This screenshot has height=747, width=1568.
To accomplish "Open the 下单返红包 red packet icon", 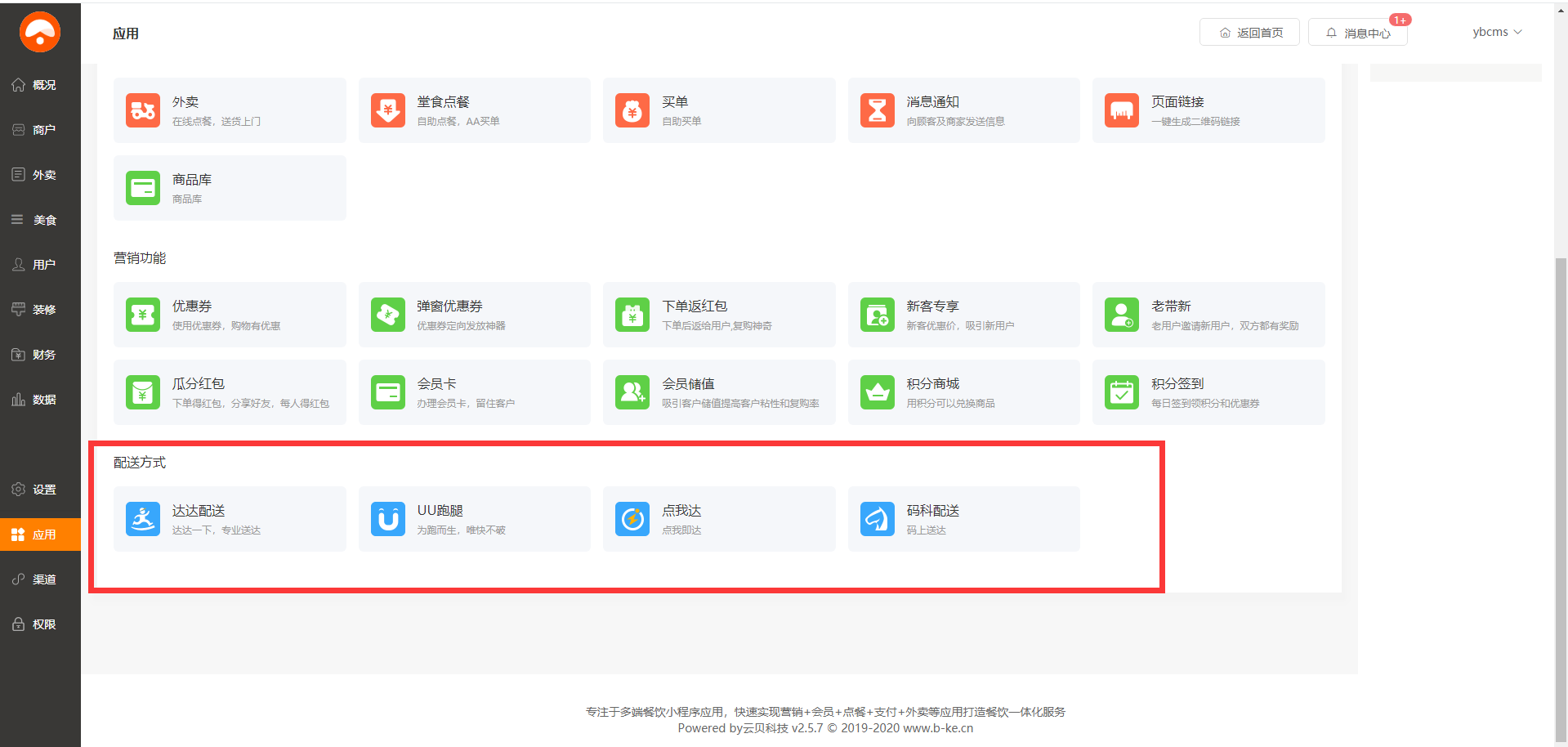I will pos(632,315).
